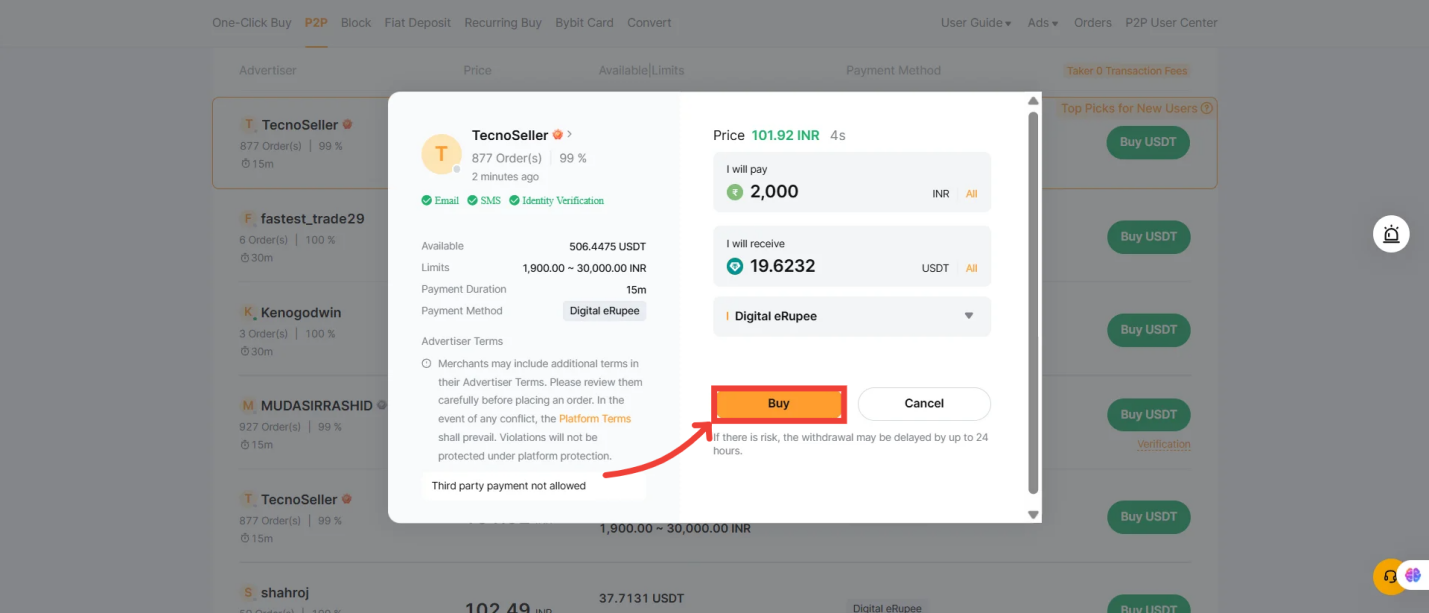Open the orange chat support icon
This screenshot has width=1429, height=613.
click(1390, 575)
